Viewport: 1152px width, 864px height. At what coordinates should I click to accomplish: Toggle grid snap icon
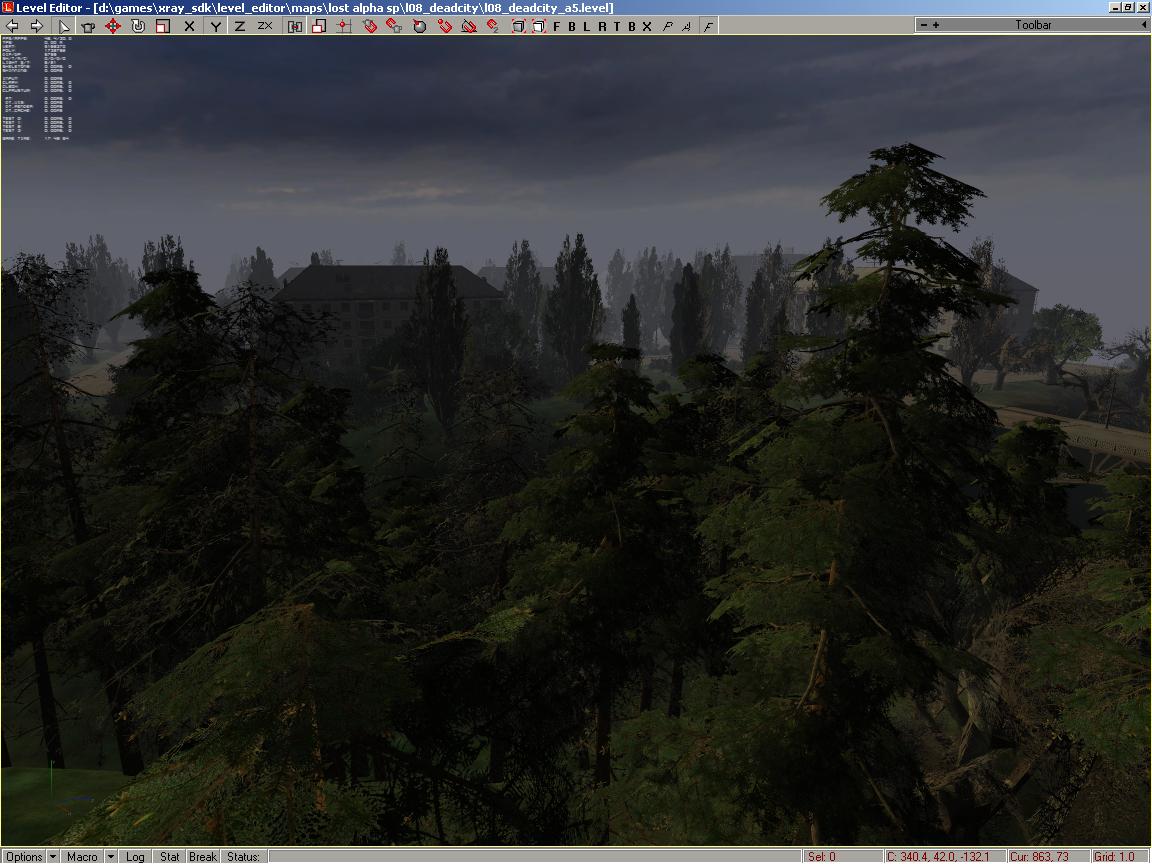coord(343,26)
